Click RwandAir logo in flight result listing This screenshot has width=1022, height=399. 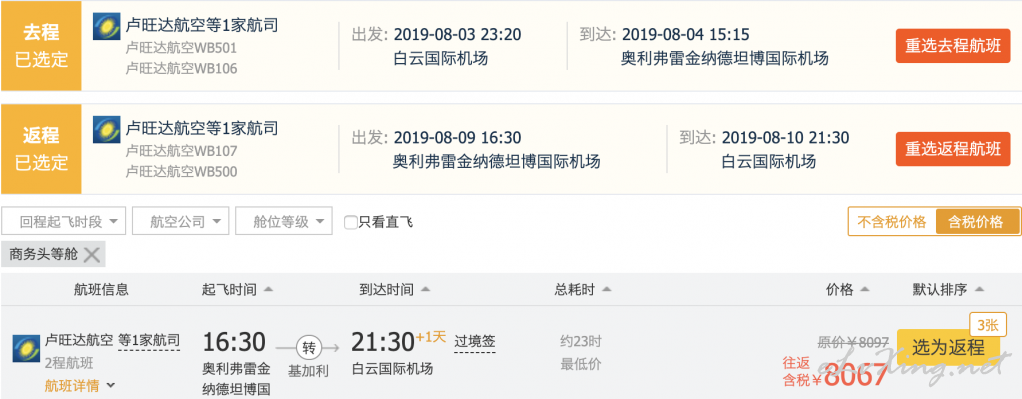click(x=26, y=349)
